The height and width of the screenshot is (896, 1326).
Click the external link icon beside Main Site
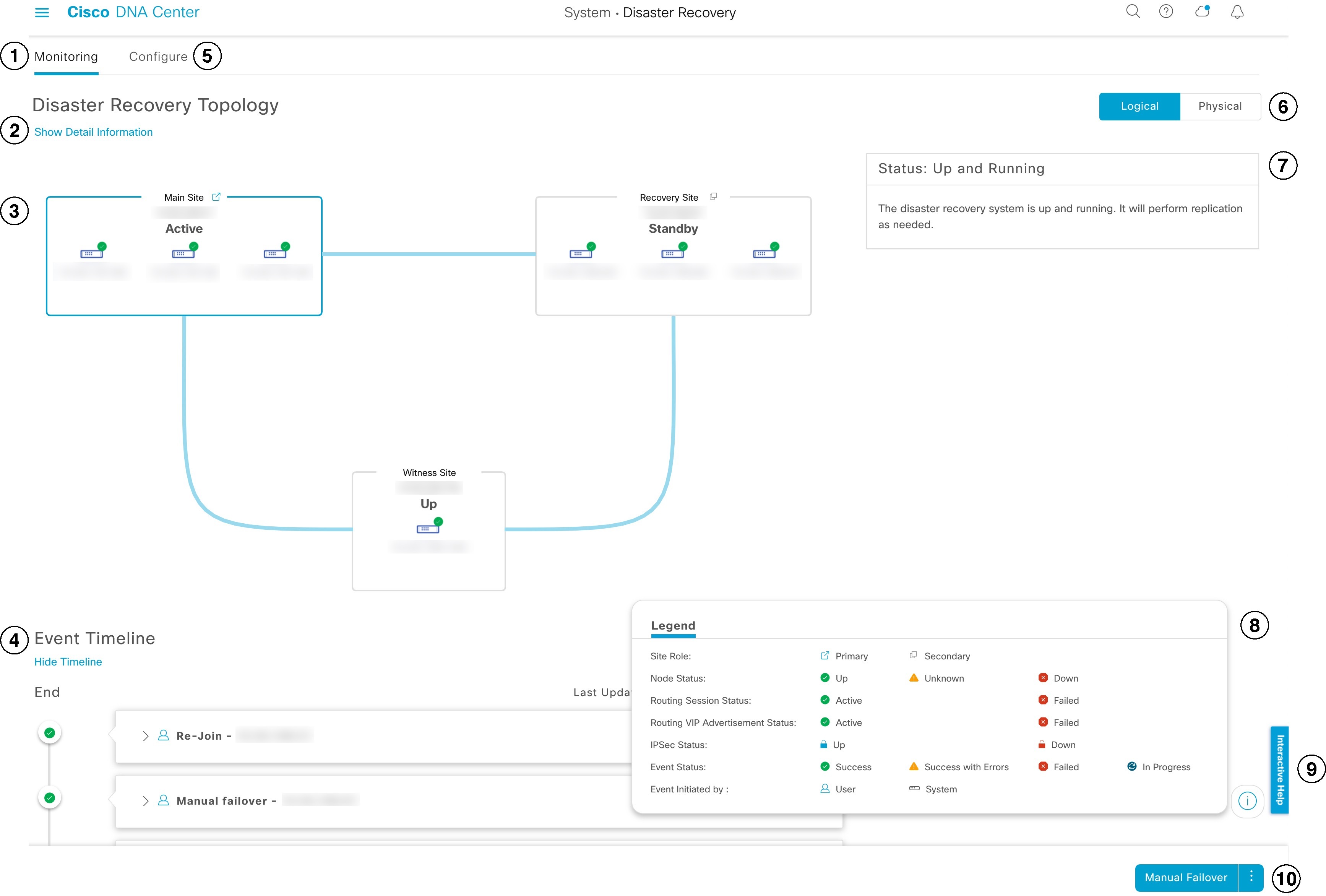click(216, 196)
